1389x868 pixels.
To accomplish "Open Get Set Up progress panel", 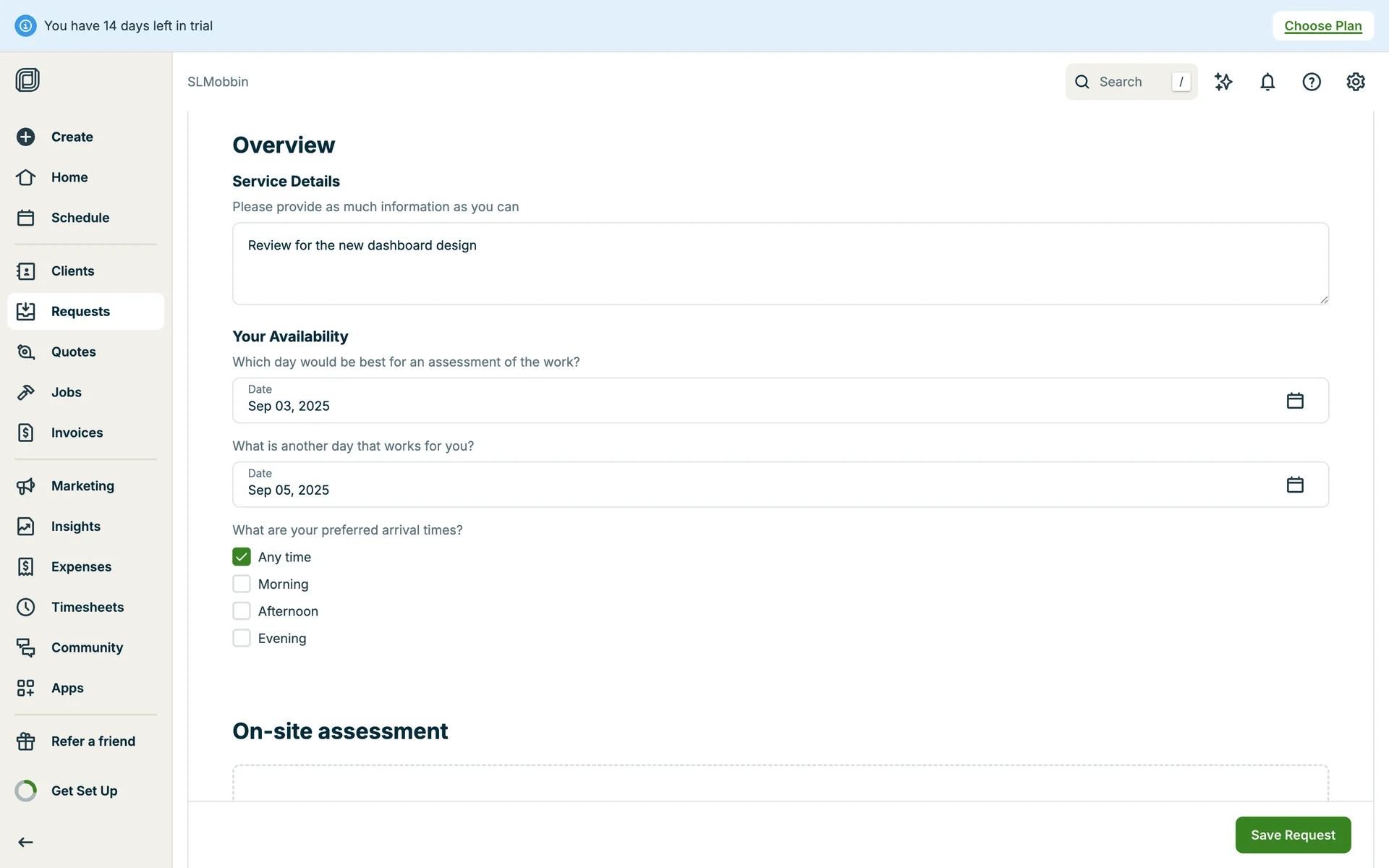I will [x=84, y=791].
